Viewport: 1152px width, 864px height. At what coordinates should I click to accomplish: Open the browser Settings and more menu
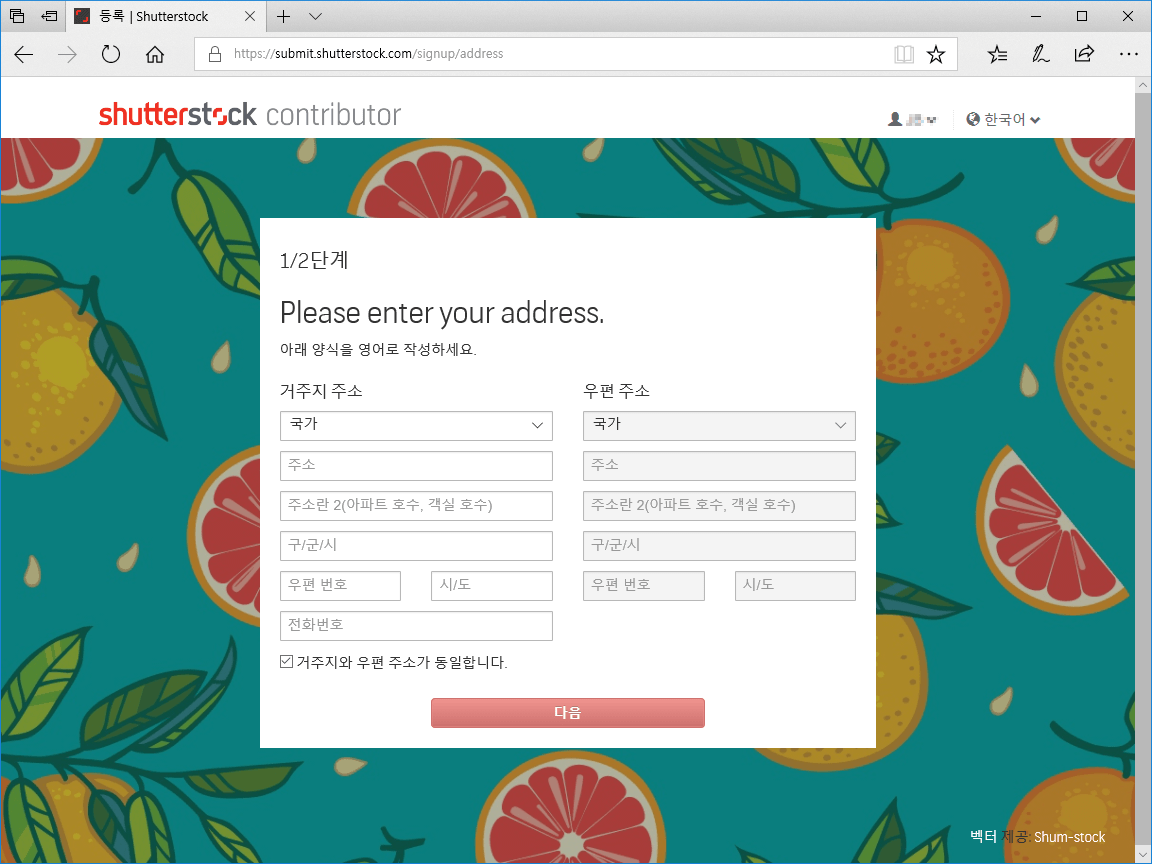[1128, 54]
